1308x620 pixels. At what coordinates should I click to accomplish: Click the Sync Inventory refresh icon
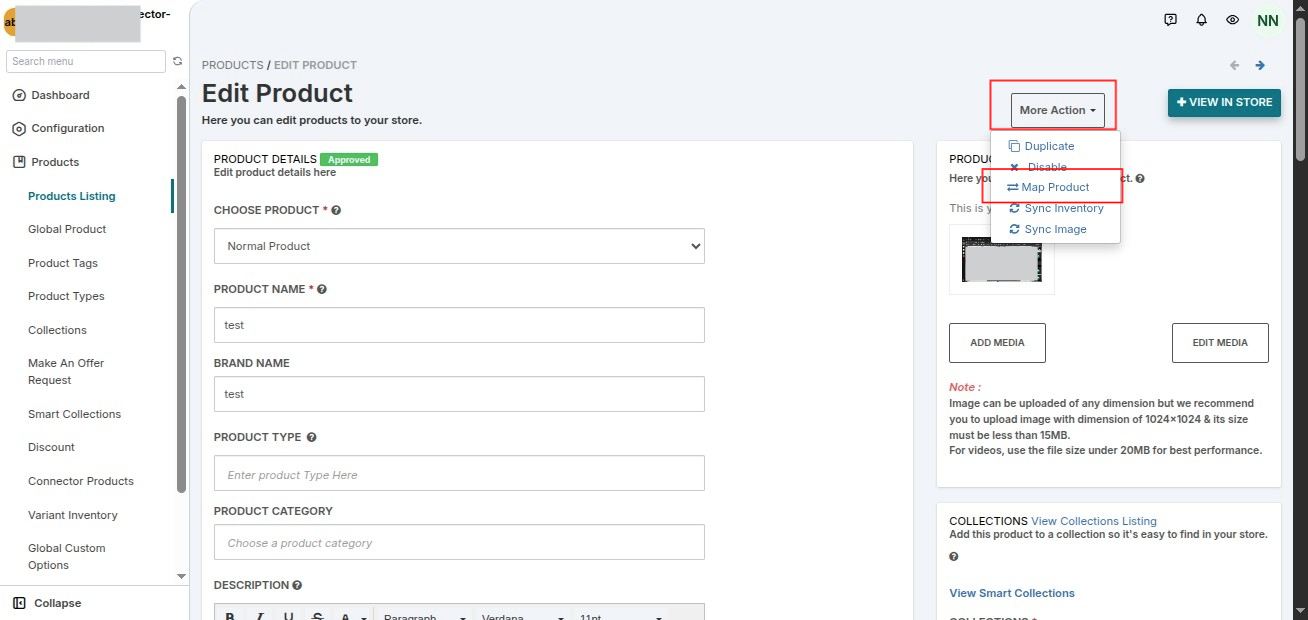coord(1015,208)
